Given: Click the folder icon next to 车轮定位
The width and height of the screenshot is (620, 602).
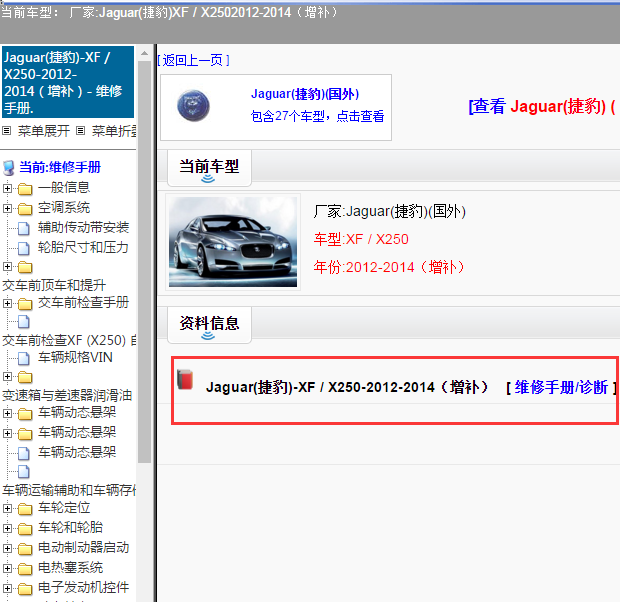Looking at the screenshot, I should click(25, 508).
